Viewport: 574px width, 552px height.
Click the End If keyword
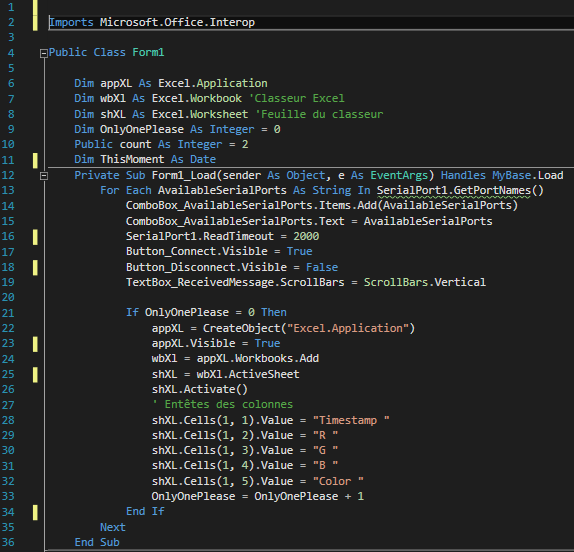tap(145, 511)
